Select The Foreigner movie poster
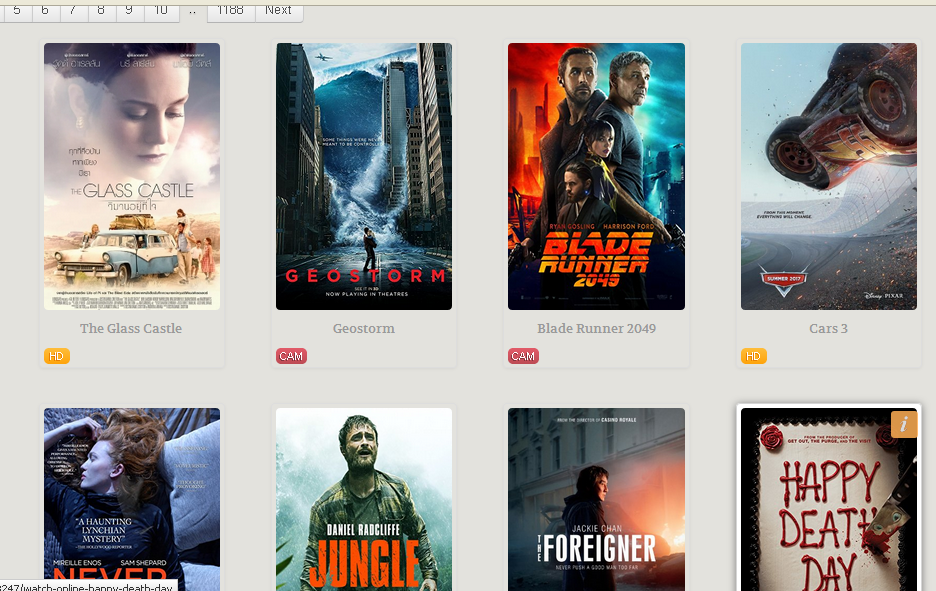The height and width of the screenshot is (591, 936). pyautogui.click(x=596, y=500)
